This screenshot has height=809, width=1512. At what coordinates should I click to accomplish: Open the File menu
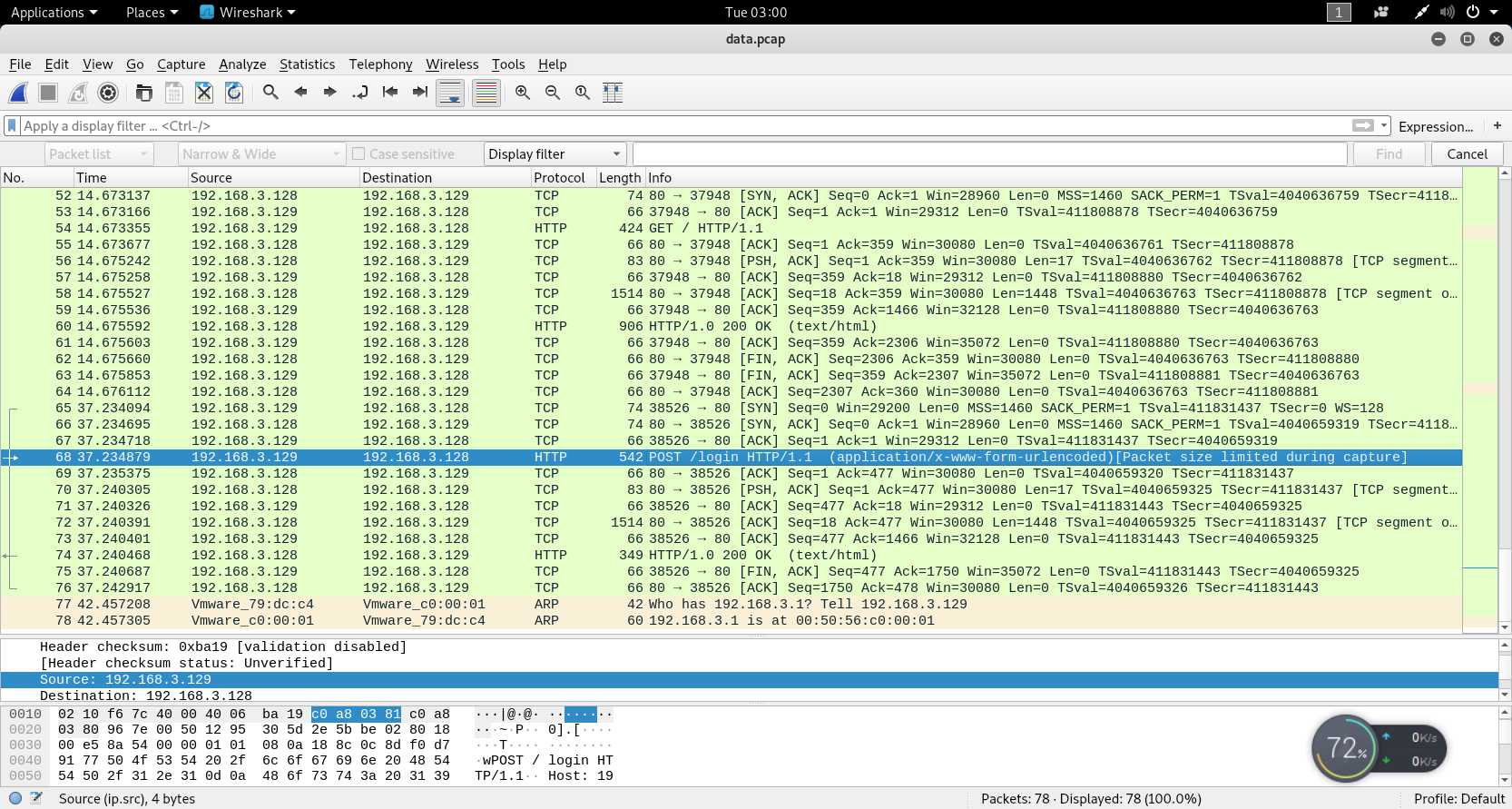pos(20,64)
